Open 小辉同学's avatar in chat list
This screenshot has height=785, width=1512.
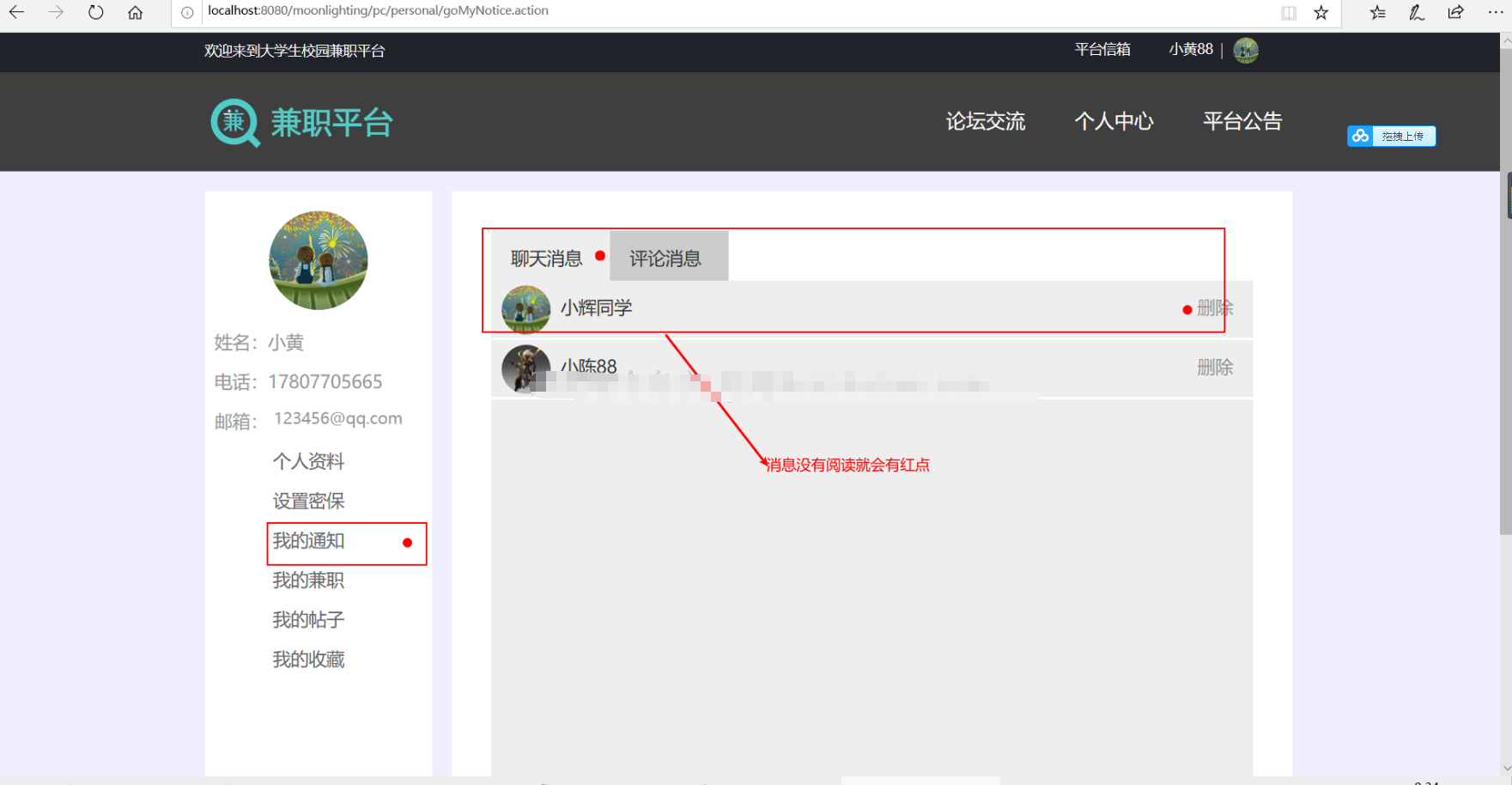tap(525, 308)
